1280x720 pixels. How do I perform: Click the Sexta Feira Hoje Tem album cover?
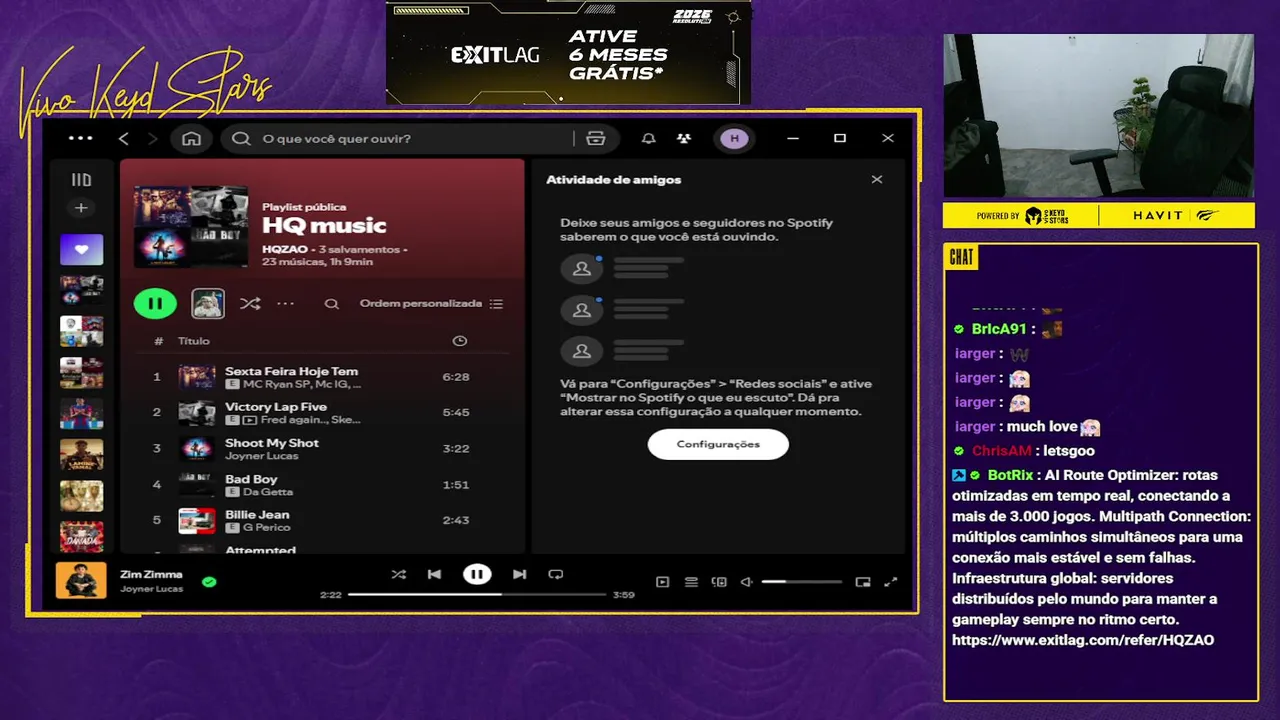tap(197, 377)
